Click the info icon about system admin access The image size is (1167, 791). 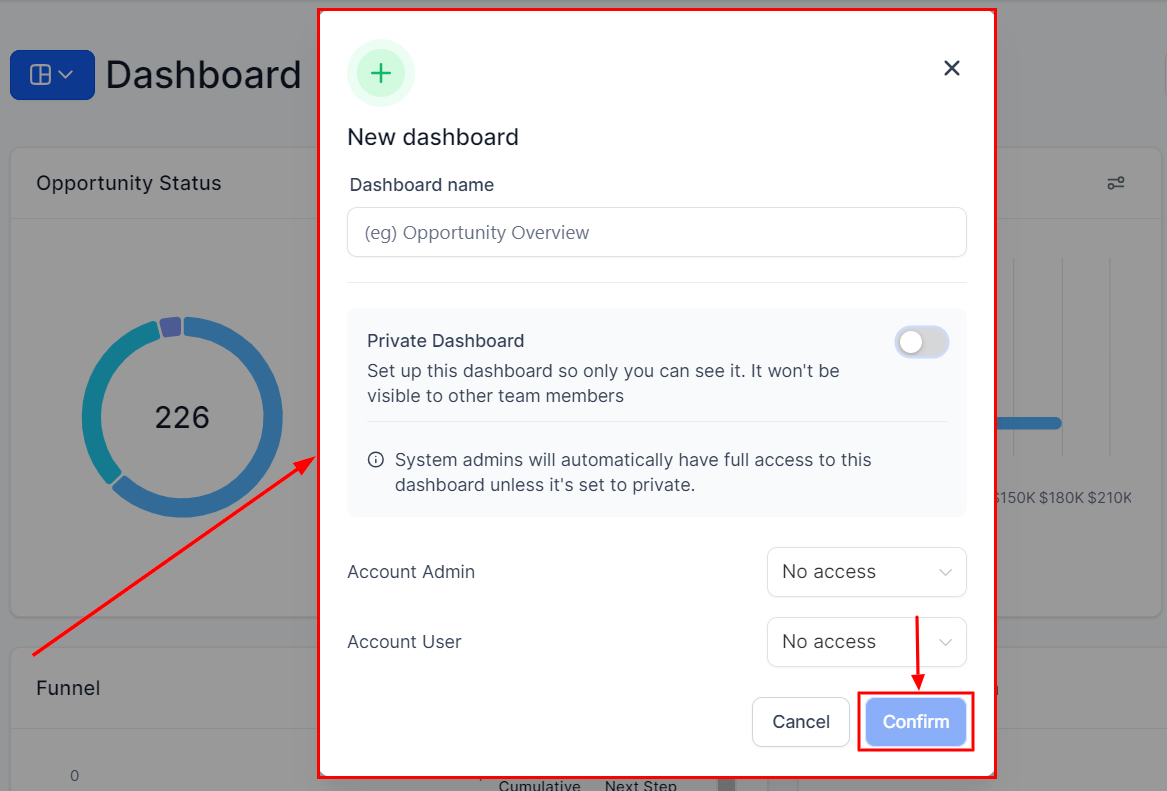[x=375, y=460]
